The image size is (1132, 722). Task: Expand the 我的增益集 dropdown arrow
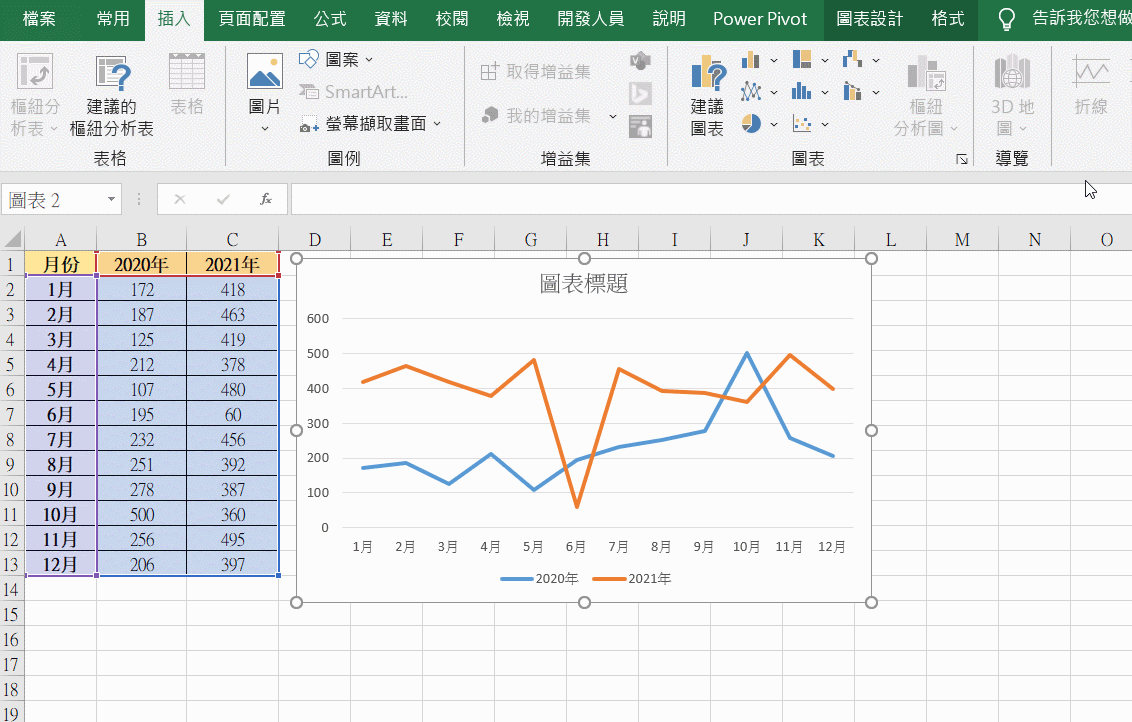pos(613,116)
